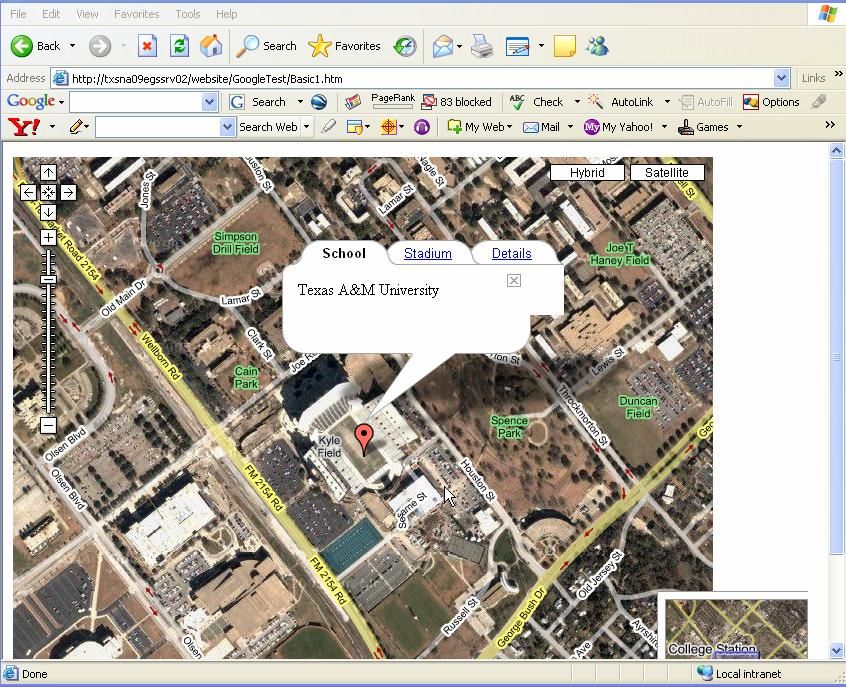846x687 pixels.
Task: Open the Messenger people icon
Action: click(597, 46)
